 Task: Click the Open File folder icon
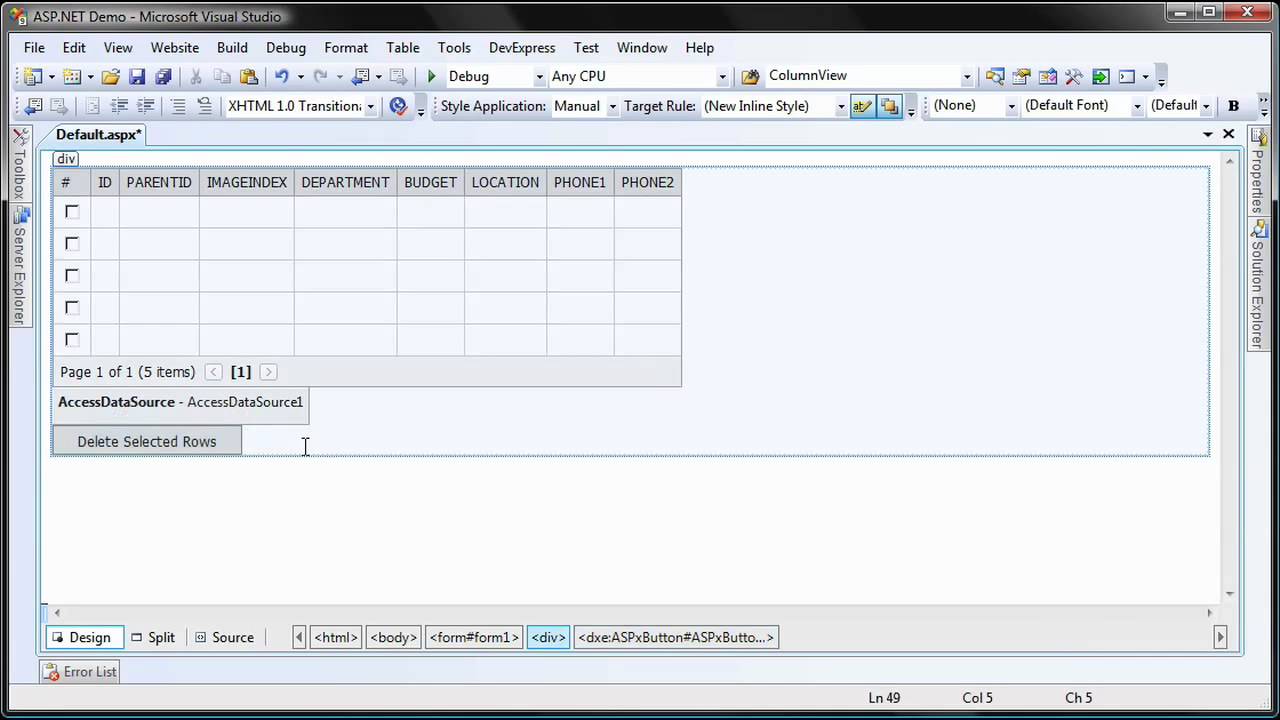(x=111, y=76)
